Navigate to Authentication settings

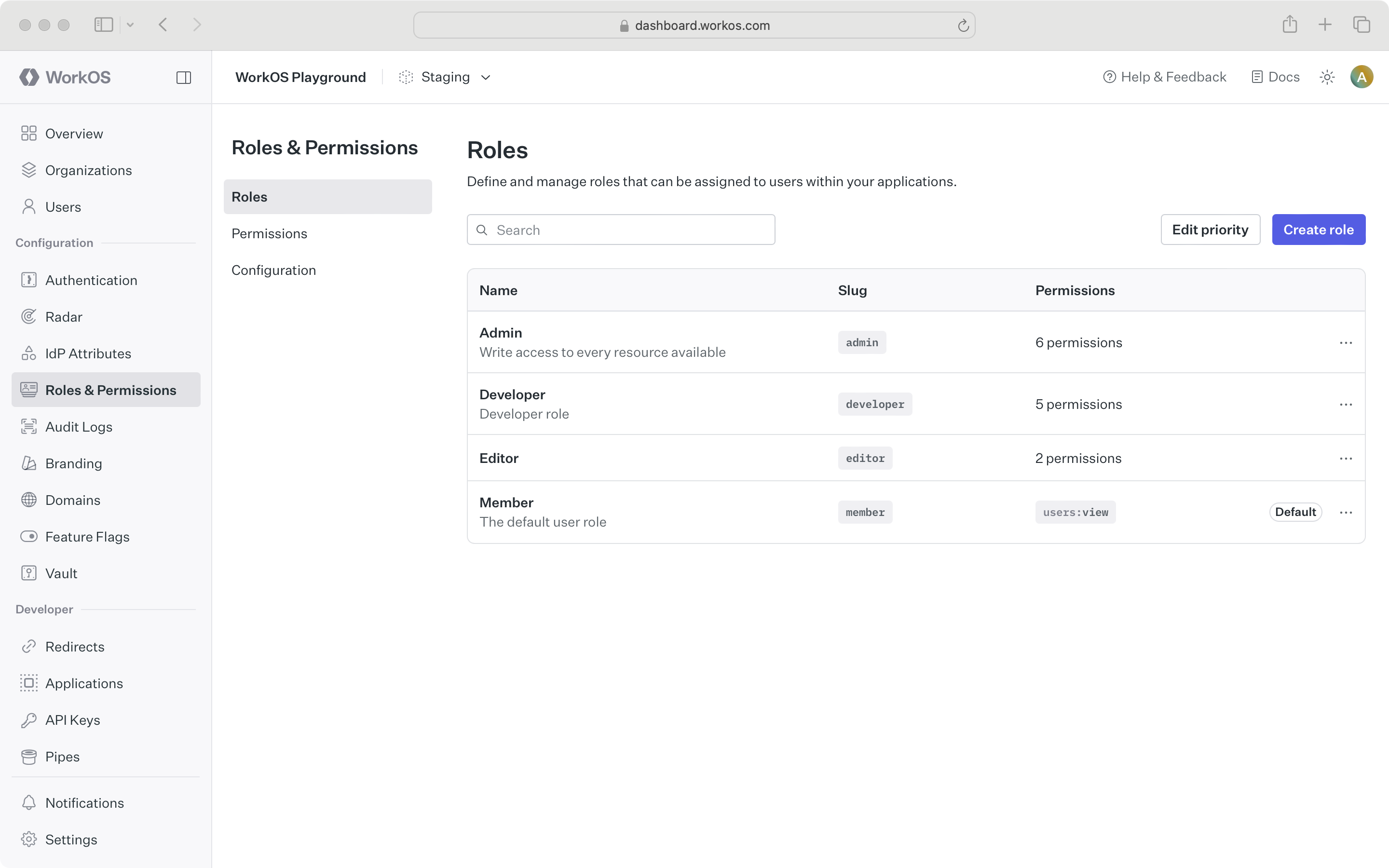[92, 280]
